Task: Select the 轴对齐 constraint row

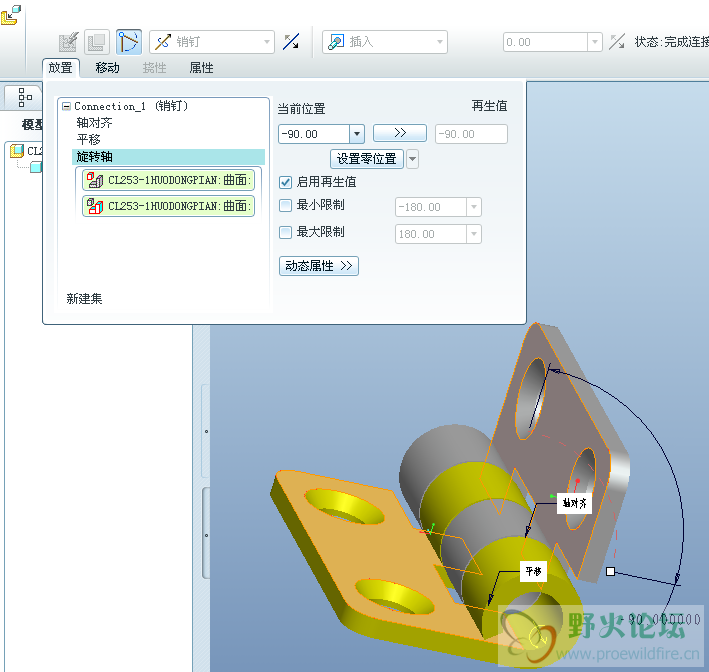Action: tap(94, 123)
